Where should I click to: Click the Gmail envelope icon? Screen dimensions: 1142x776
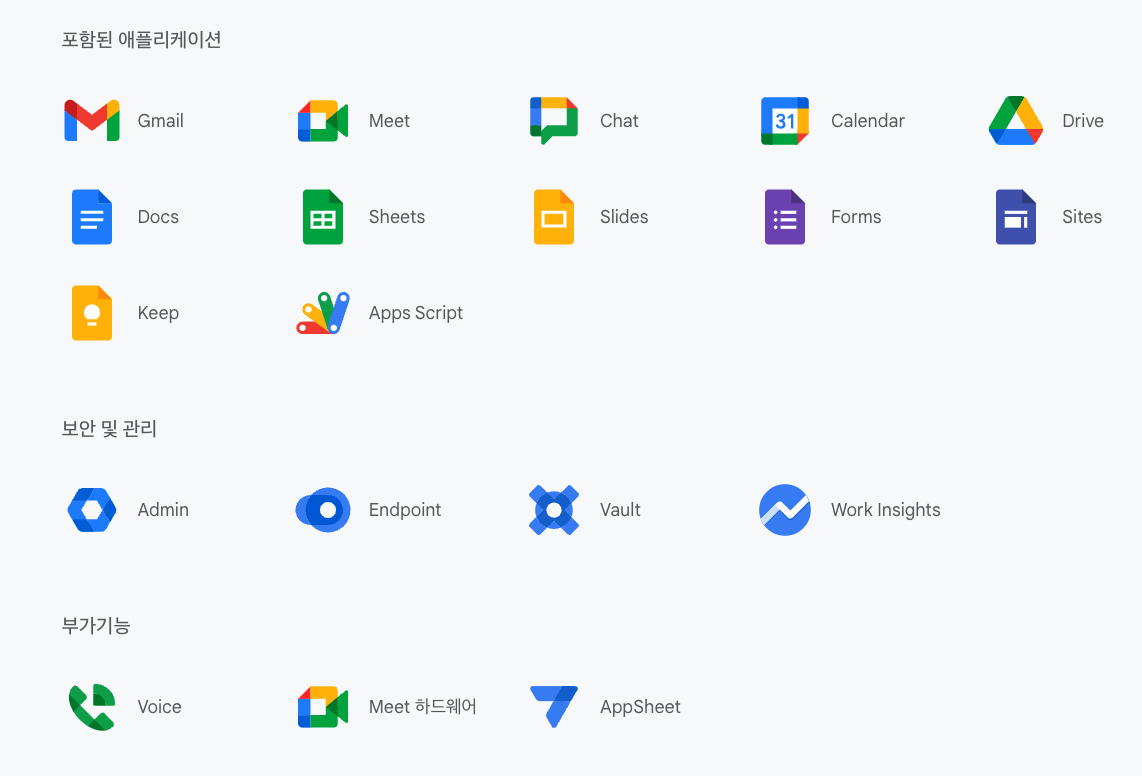coord(92,121)
